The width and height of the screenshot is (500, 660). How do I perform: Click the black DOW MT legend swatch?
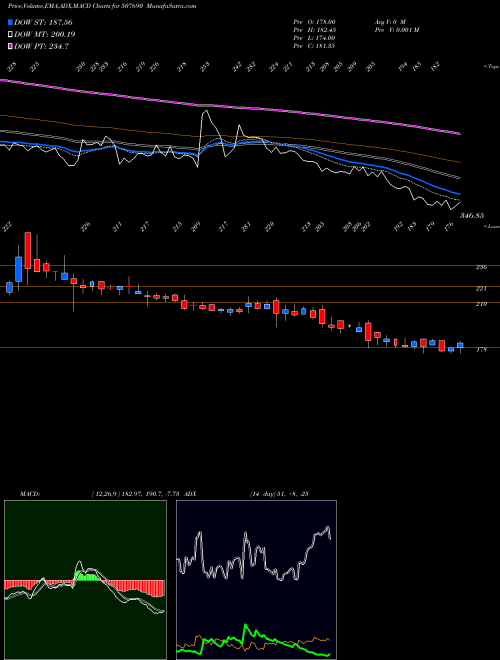[10, 34]
